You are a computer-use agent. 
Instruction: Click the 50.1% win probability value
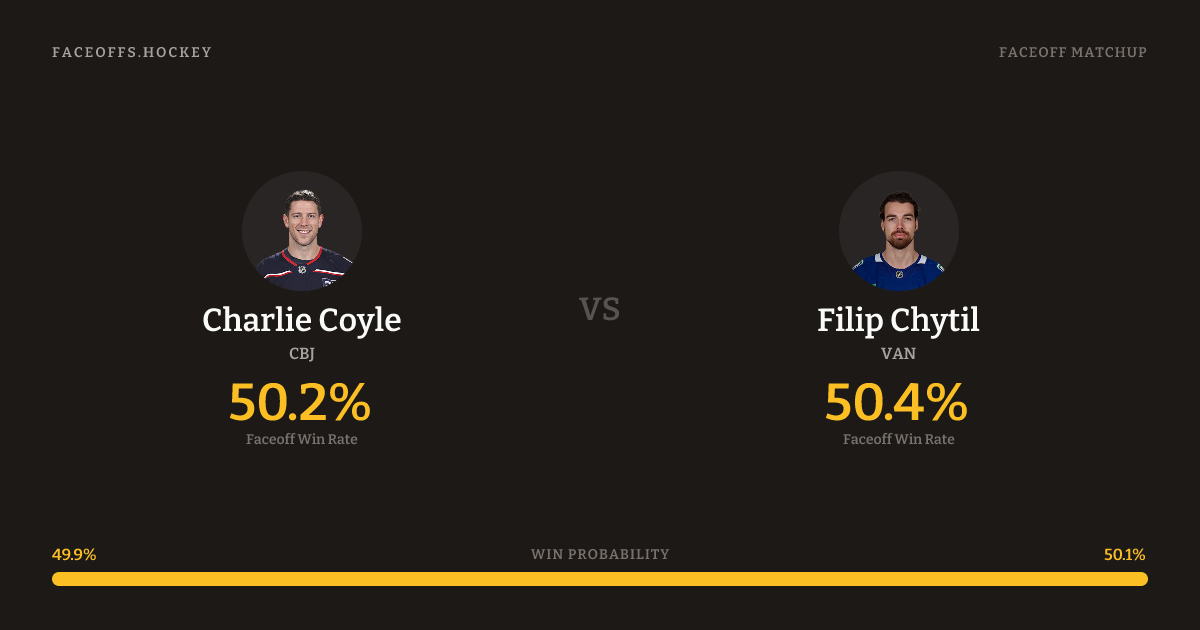pyautogui.click(x=1124, y=555)
